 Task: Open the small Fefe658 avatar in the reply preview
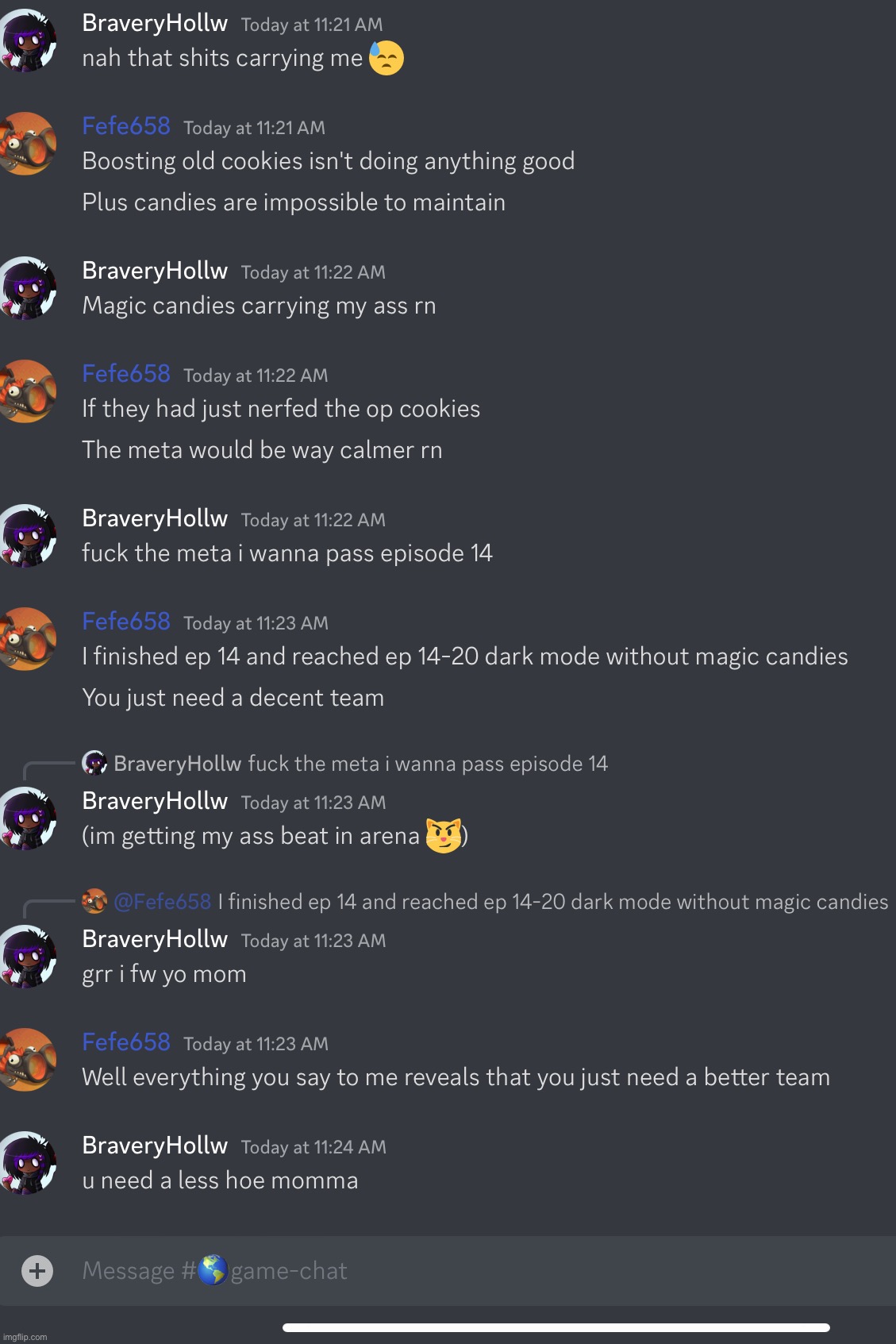click(x=94, y=902)
